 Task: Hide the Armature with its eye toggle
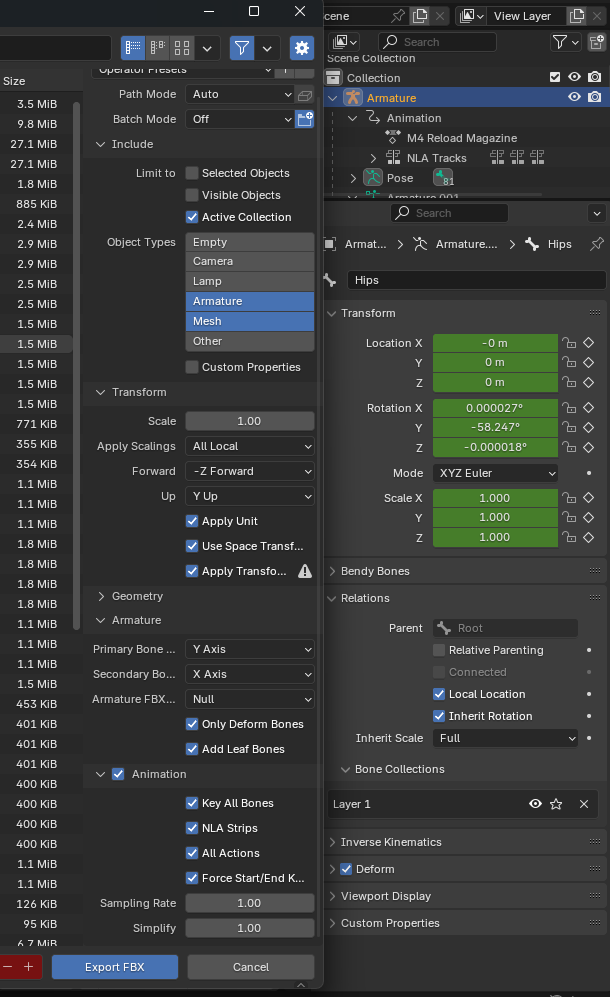(572, 97)
